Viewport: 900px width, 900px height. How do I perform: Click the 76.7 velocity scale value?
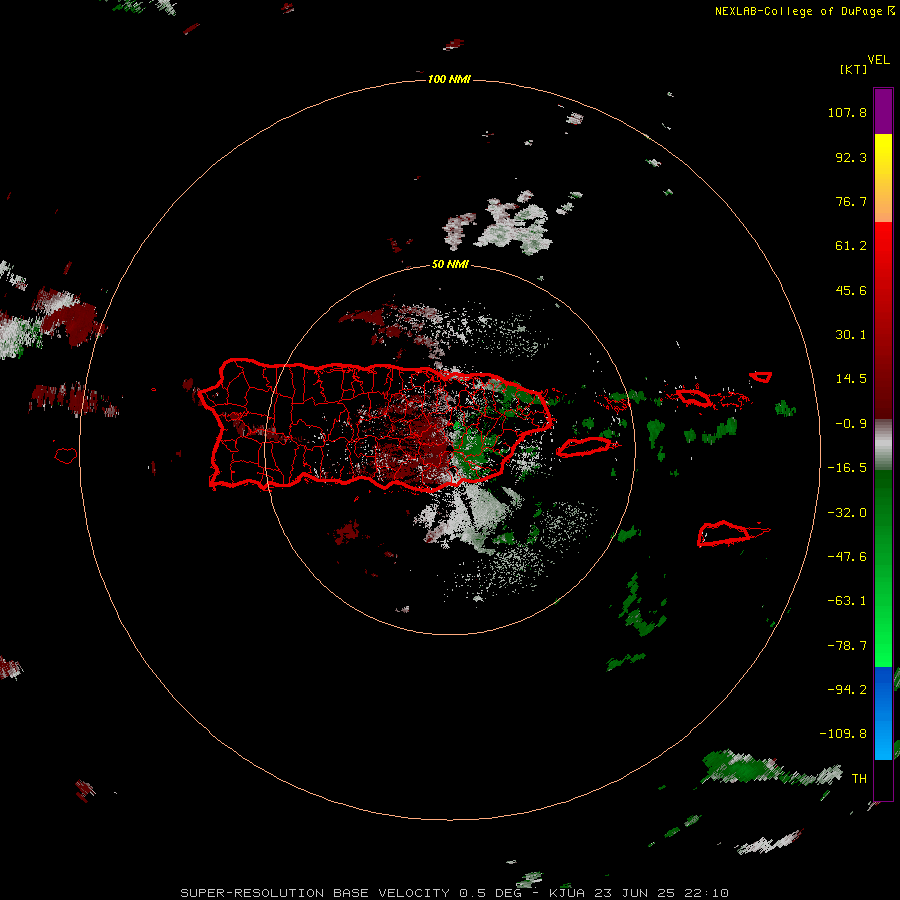[x=851, y=201]
